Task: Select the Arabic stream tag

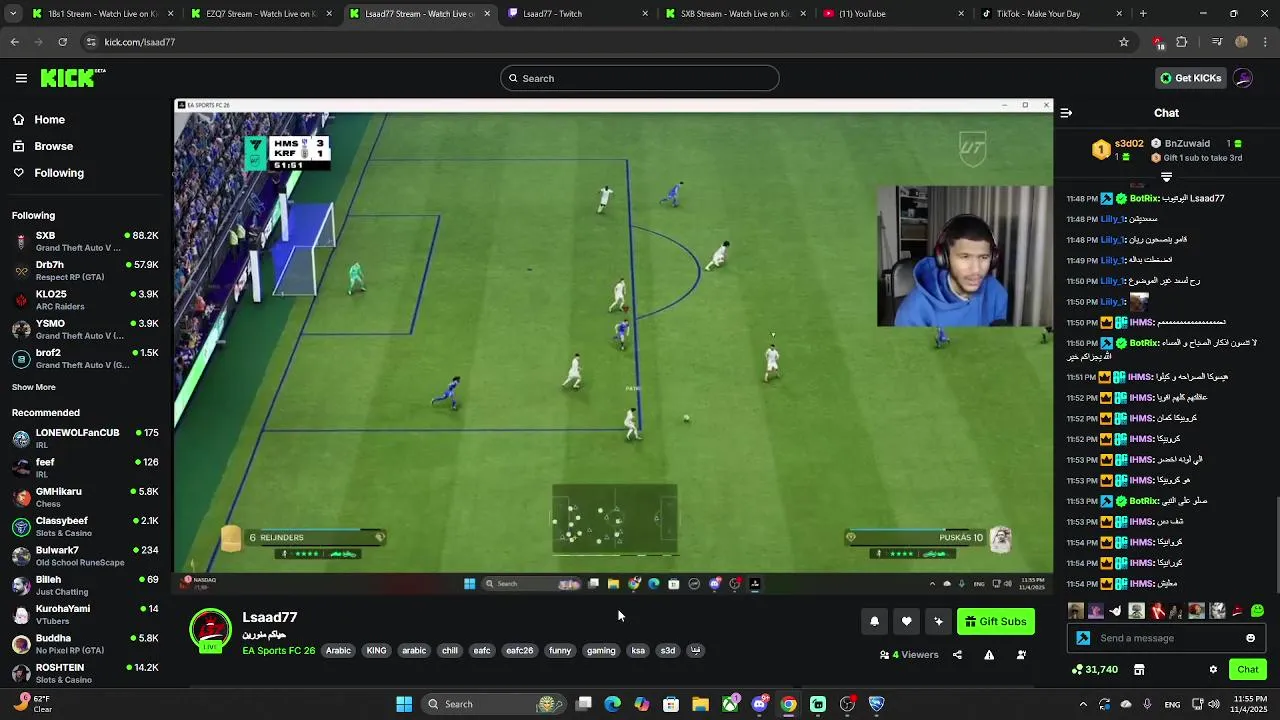Action: [338, 651]
